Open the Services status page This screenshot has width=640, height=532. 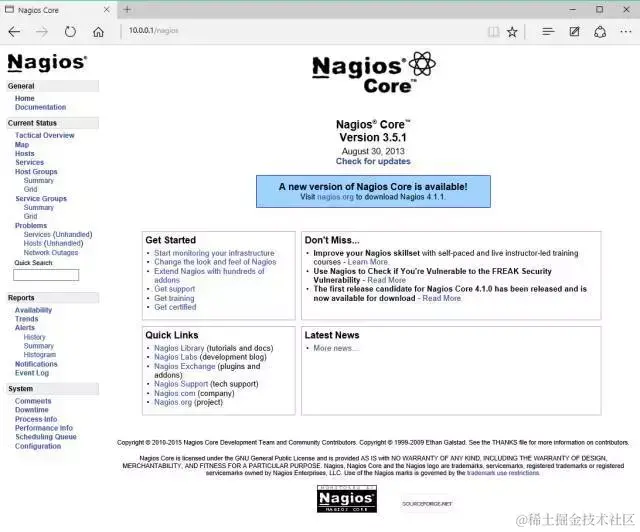coord(29,162)
